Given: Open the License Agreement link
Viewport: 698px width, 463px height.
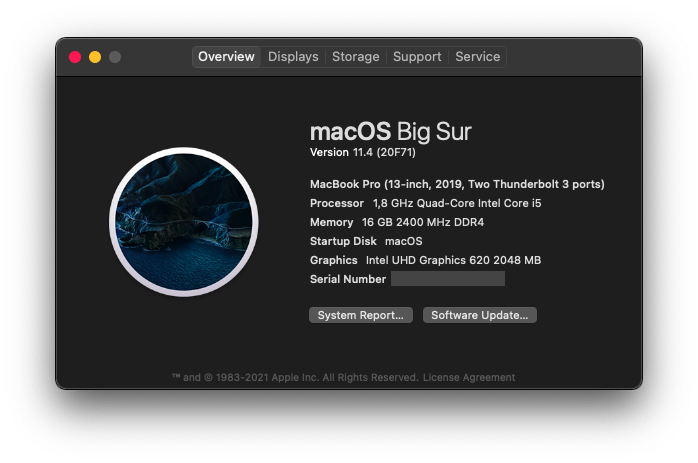Looking at the screenshot, I should (469, 378).
